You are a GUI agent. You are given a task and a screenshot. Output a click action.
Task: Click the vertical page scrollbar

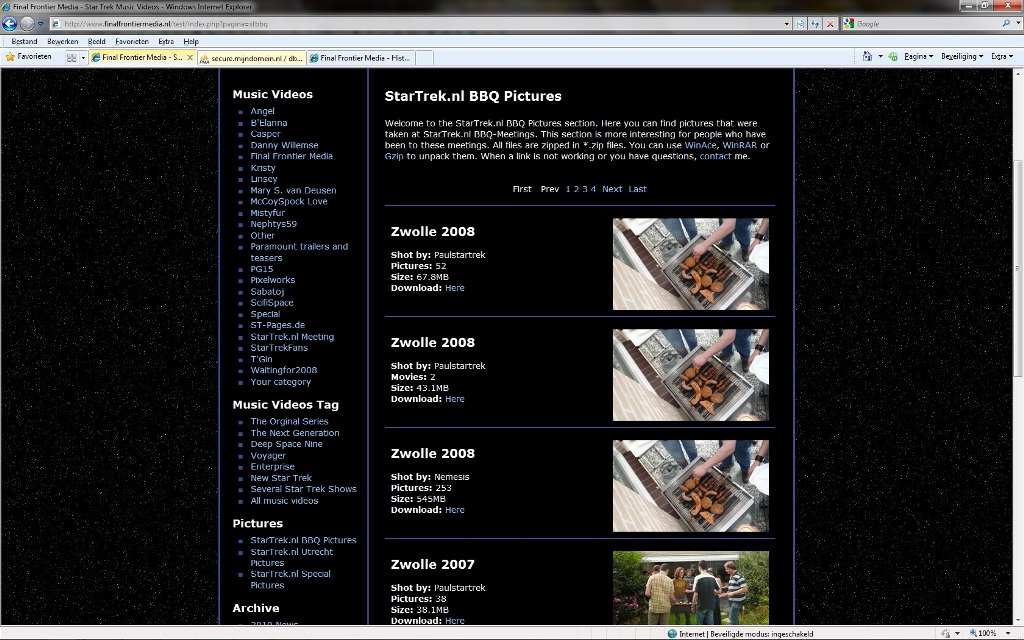(1017, 268)
